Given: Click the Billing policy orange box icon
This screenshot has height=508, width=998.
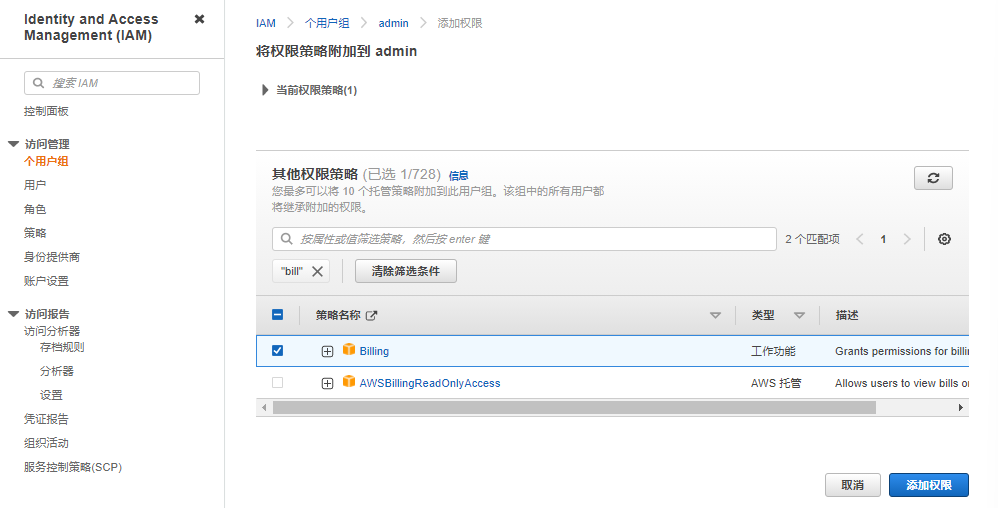Looking at the screenshot, I should (x=349, y=350).
